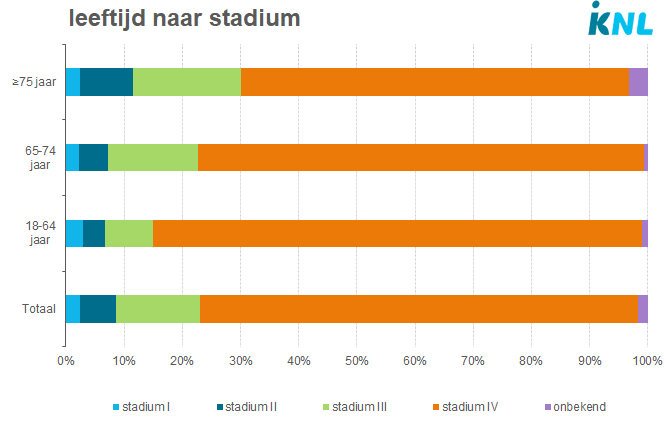Click the light green stadium III segment in Totaal bar
The image size is (669, 423).
(158, 309)
